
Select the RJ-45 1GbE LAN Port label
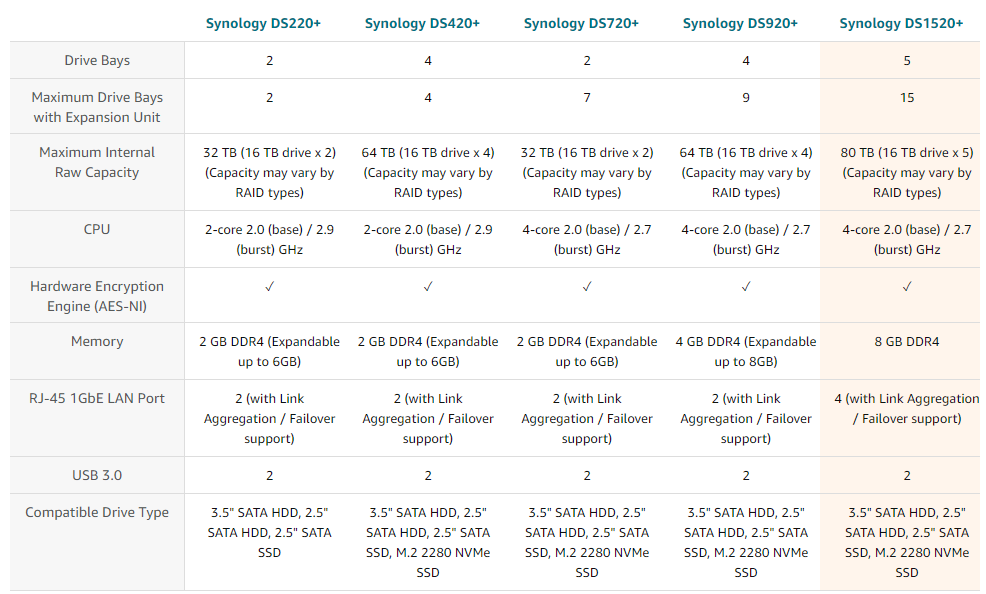click(x=97, y=398)
